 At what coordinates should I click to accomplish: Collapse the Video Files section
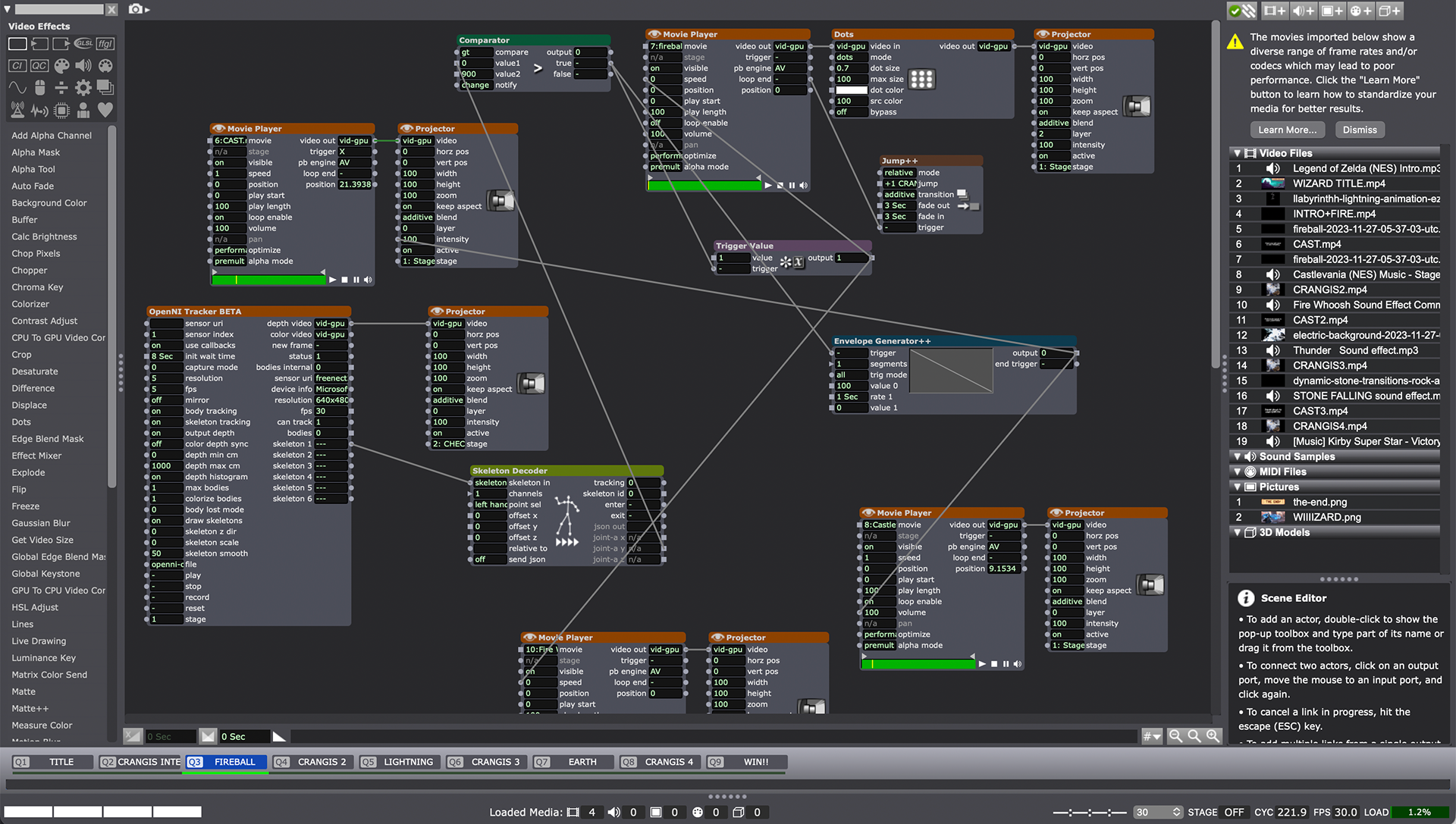[1237, 153]
